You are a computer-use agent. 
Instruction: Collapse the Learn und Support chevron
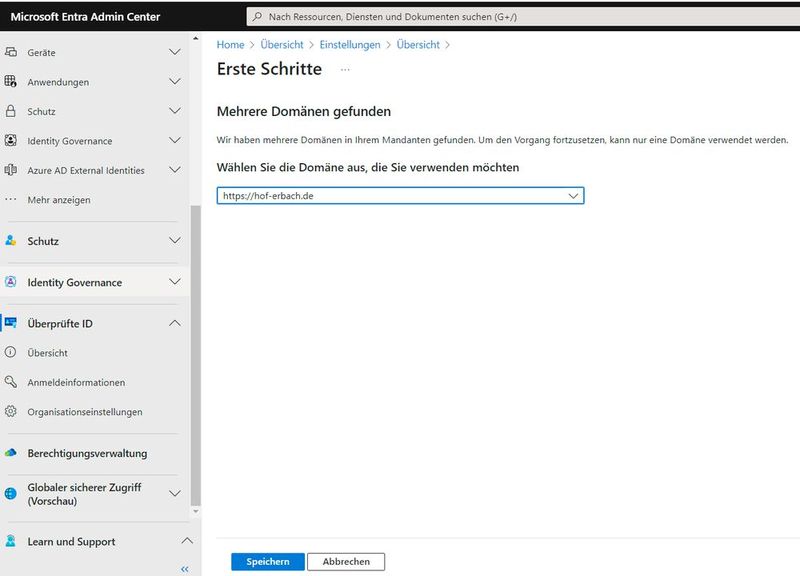(187, 540)
